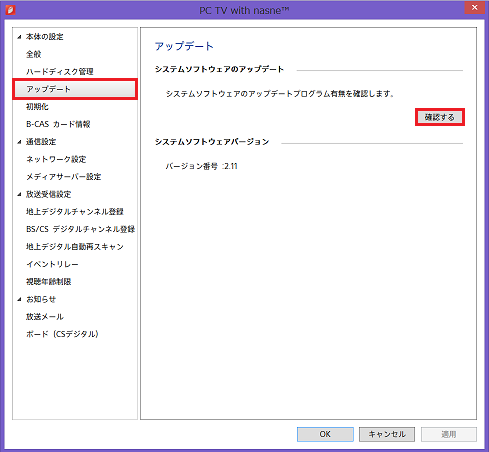Screen dimensions: 489x452
Task: Click the キャンセル button
Action: point(387,434)
